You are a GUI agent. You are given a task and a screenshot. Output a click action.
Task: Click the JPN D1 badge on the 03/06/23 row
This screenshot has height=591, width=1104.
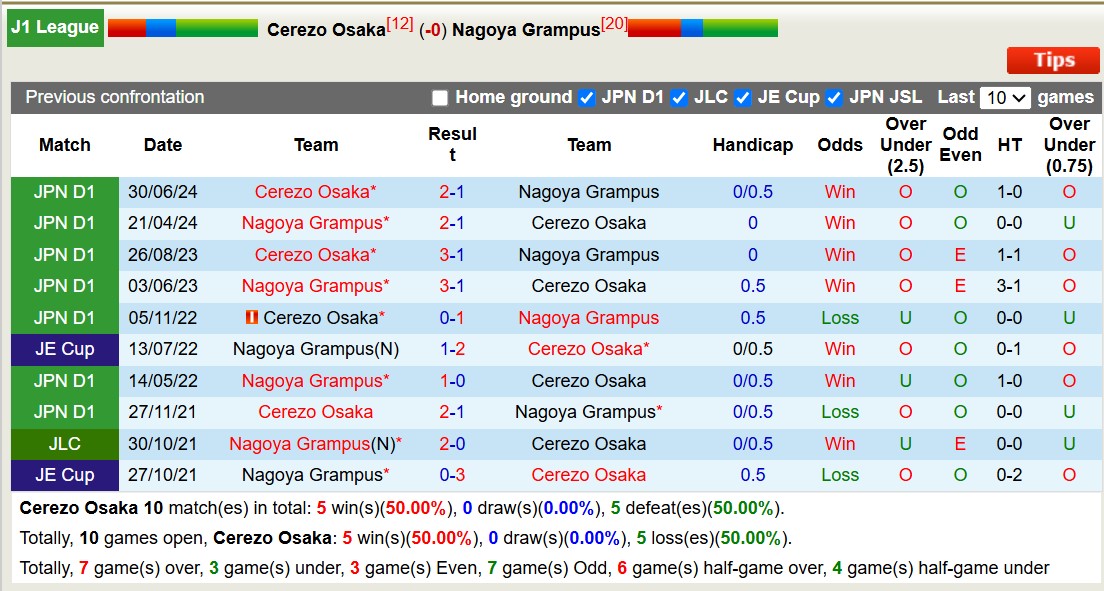pos(64,286)
